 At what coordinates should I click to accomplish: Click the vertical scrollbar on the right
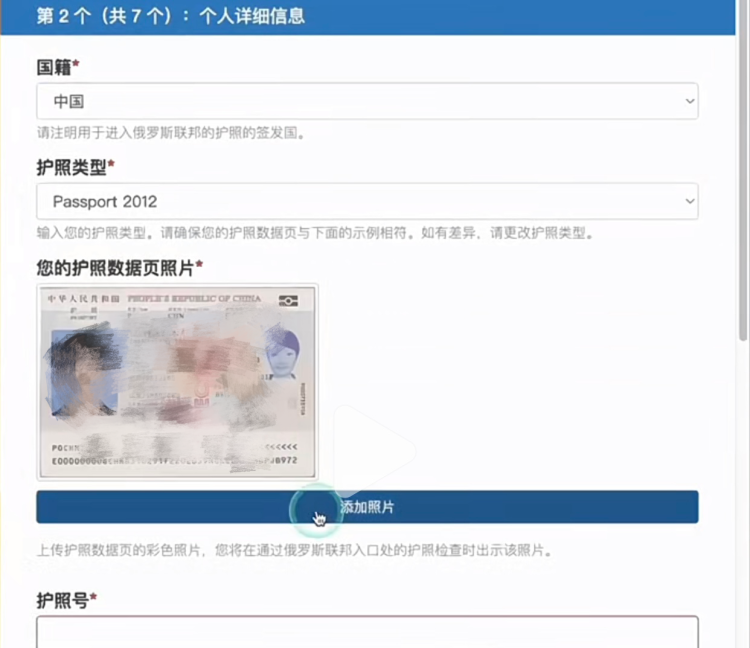pyautogui.click(x=742, y=200)
